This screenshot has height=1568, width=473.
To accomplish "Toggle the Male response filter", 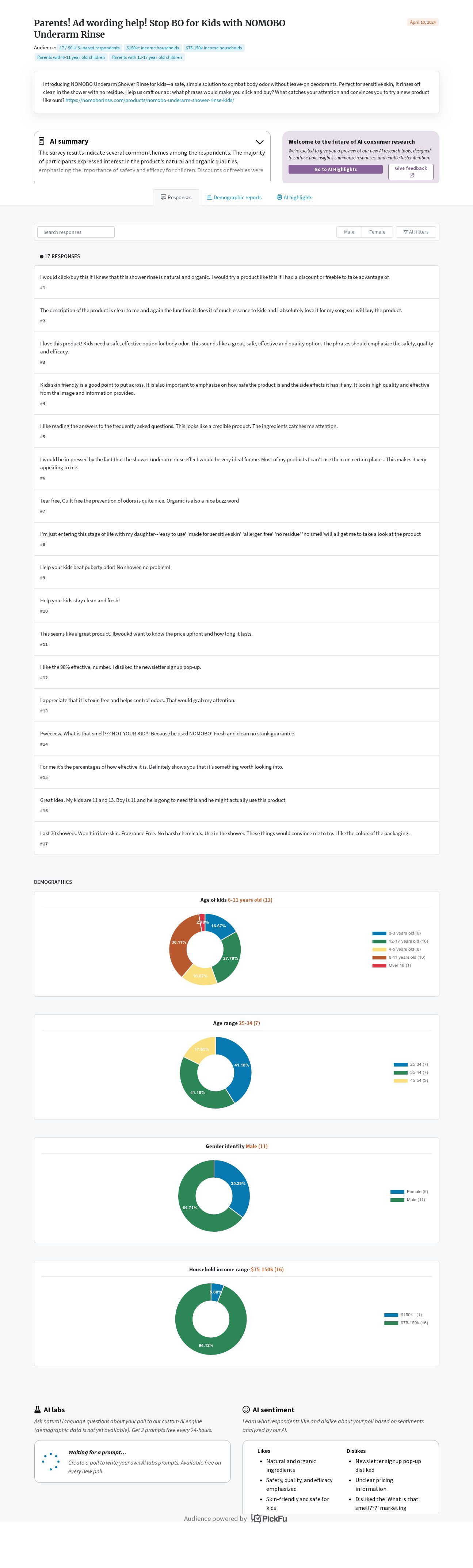I will pos(349,232).
